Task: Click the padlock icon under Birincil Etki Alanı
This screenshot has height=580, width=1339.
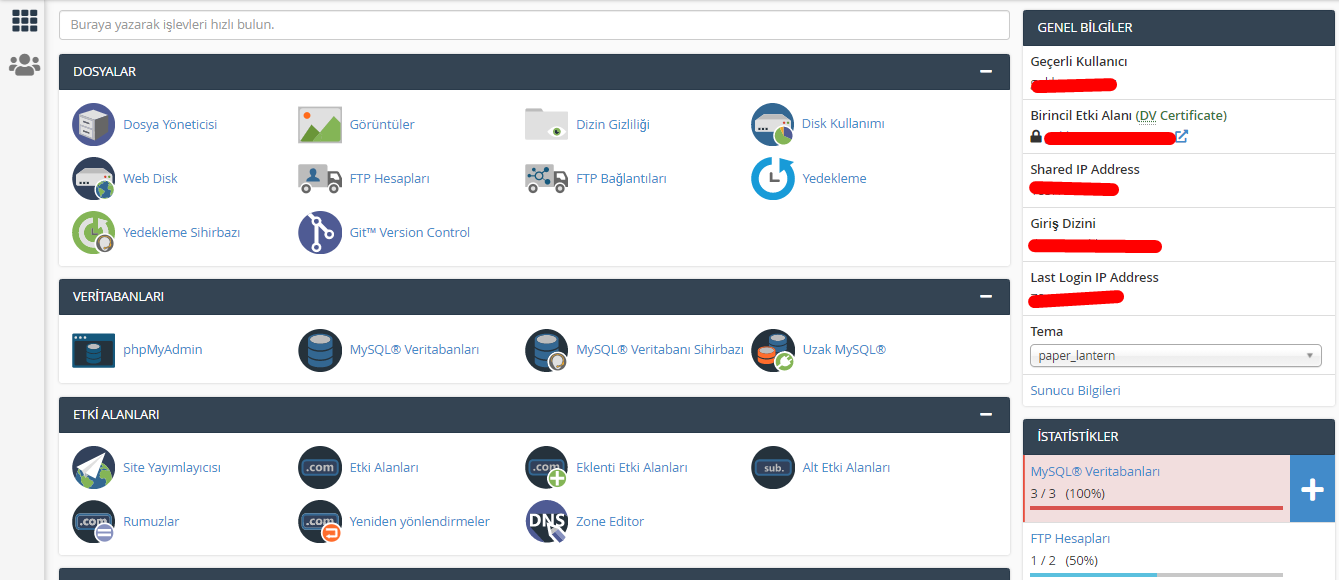Action: 1036,137
